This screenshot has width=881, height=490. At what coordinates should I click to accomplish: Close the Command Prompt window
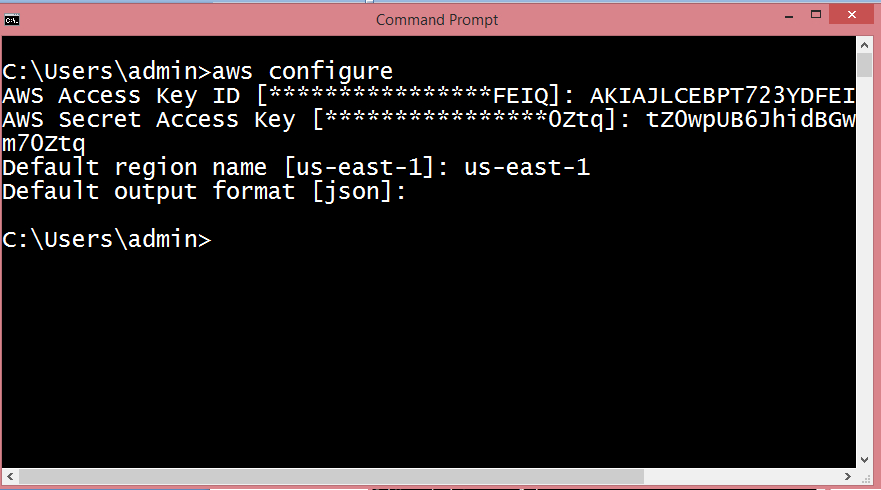(x=852, y=15)
